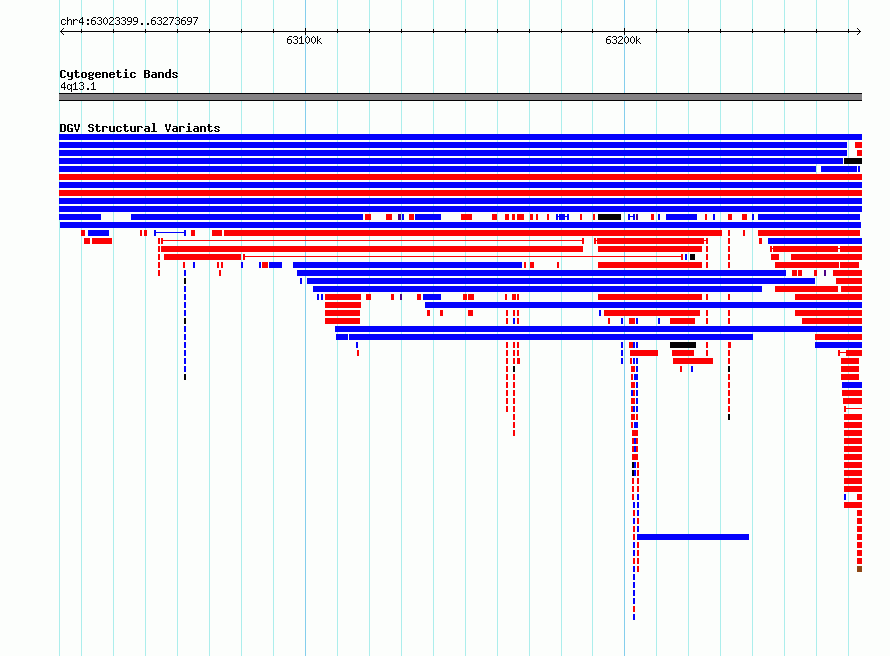Click the topmost blue full-width variant bar
Viewport: 890px width, 656px height.
(460, 137)
